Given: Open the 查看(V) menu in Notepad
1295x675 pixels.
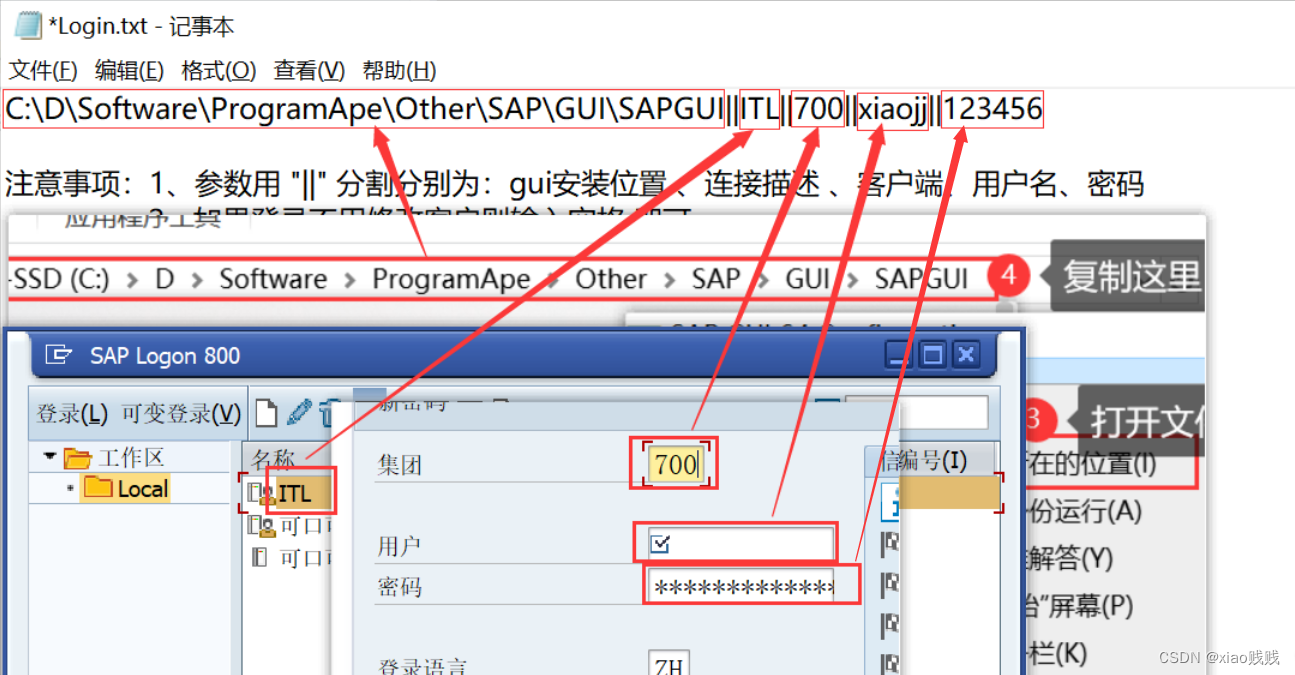Looking at the screenshot, I should [x=309, y=70].
